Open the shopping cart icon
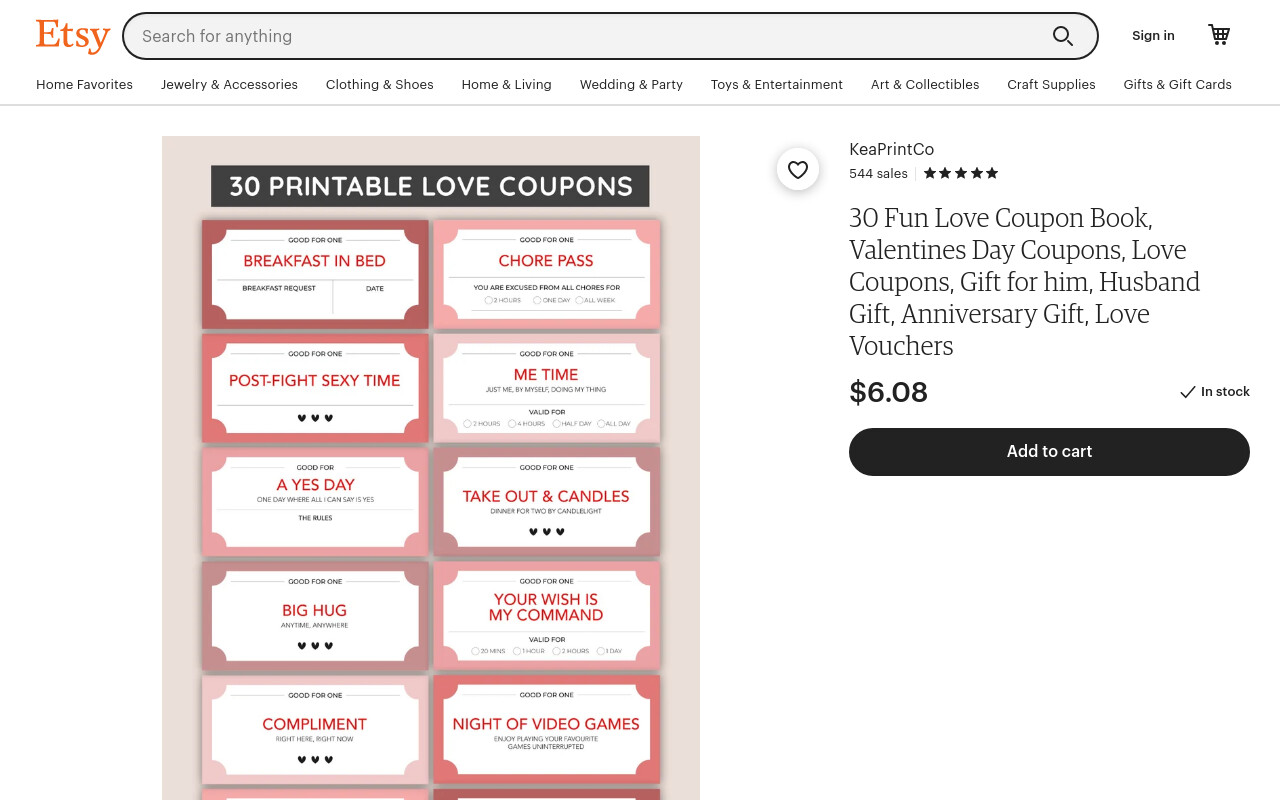1280x800 pixels. coord(1219,35)
